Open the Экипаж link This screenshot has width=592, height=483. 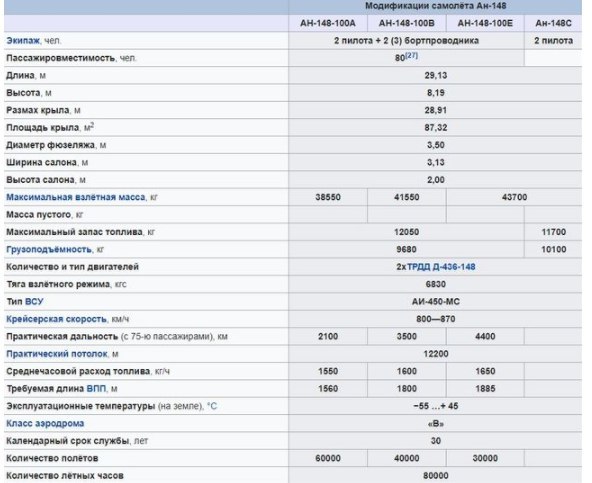[x=23, y=40]
